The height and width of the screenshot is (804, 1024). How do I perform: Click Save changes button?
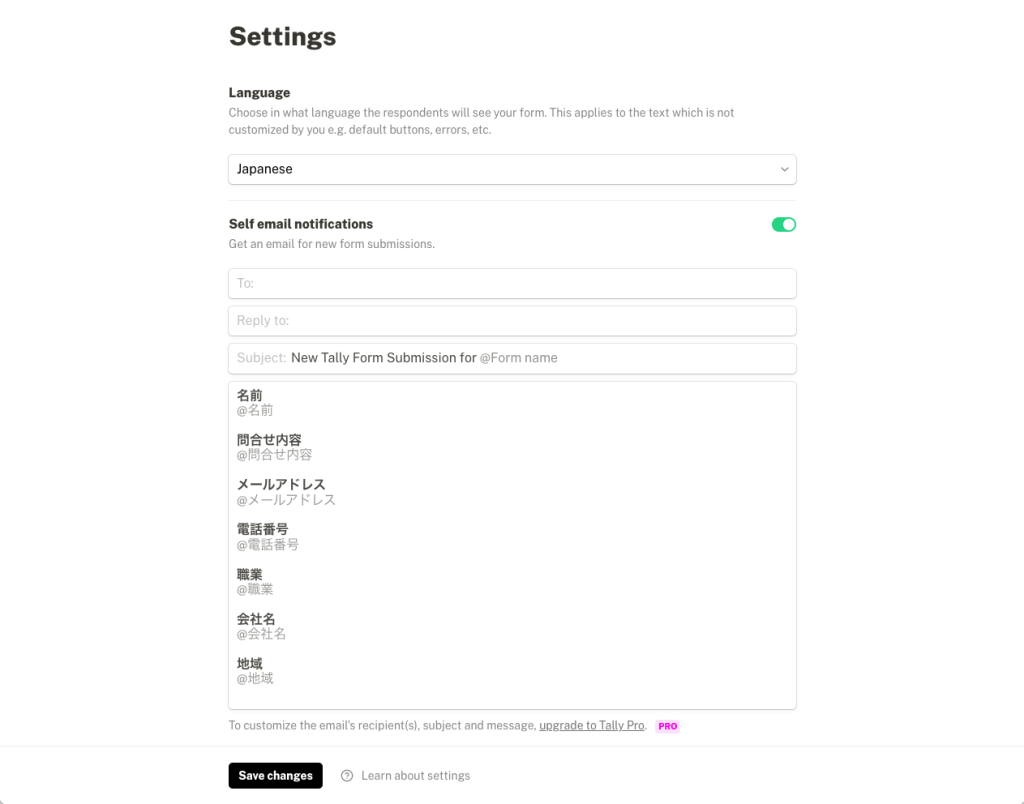276,775
